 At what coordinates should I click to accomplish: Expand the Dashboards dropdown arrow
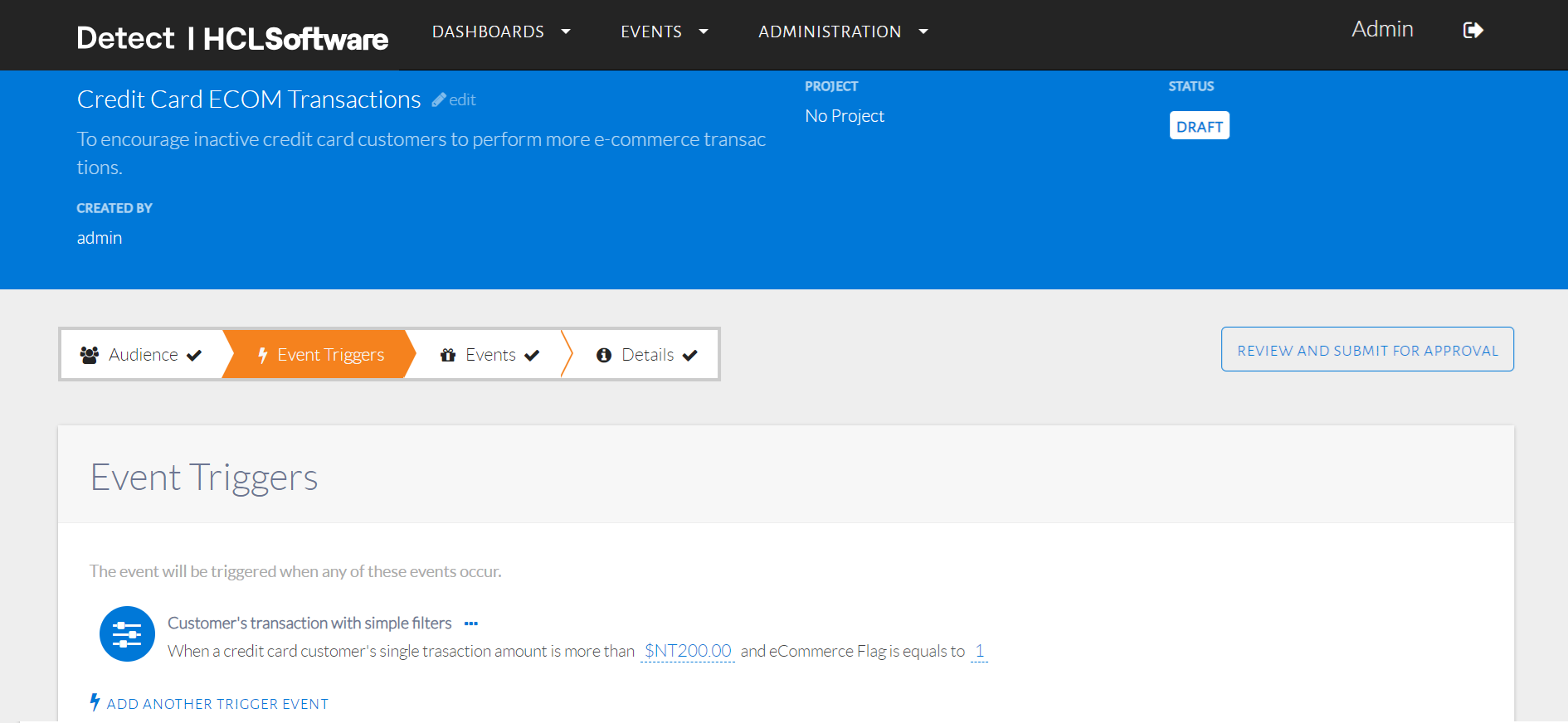point(566,32)
